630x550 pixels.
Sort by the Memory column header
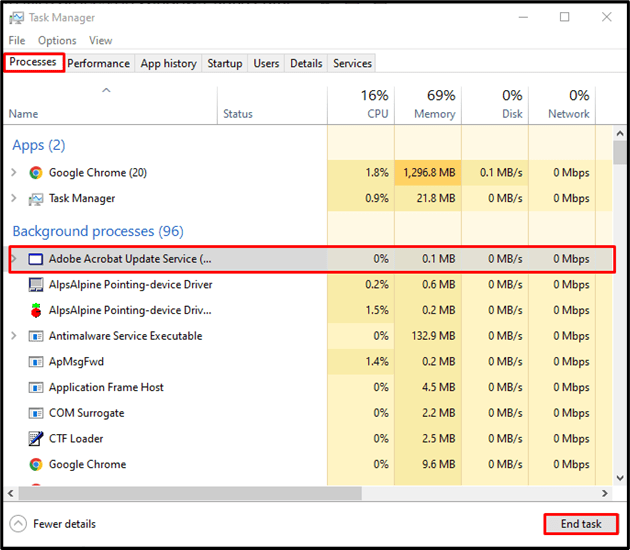[x=428, y=106]
